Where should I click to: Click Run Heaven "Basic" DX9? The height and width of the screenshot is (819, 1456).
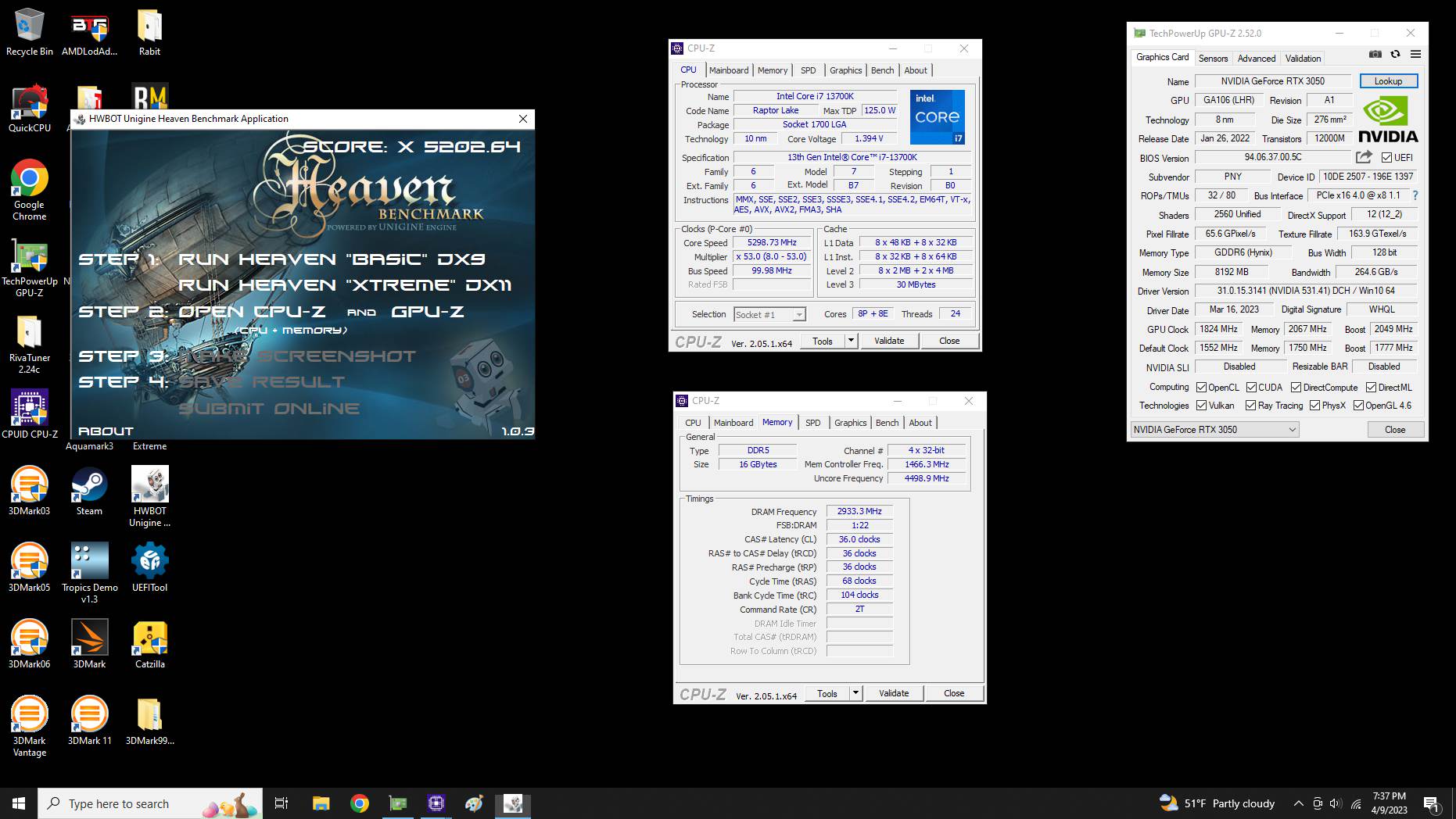332,259
